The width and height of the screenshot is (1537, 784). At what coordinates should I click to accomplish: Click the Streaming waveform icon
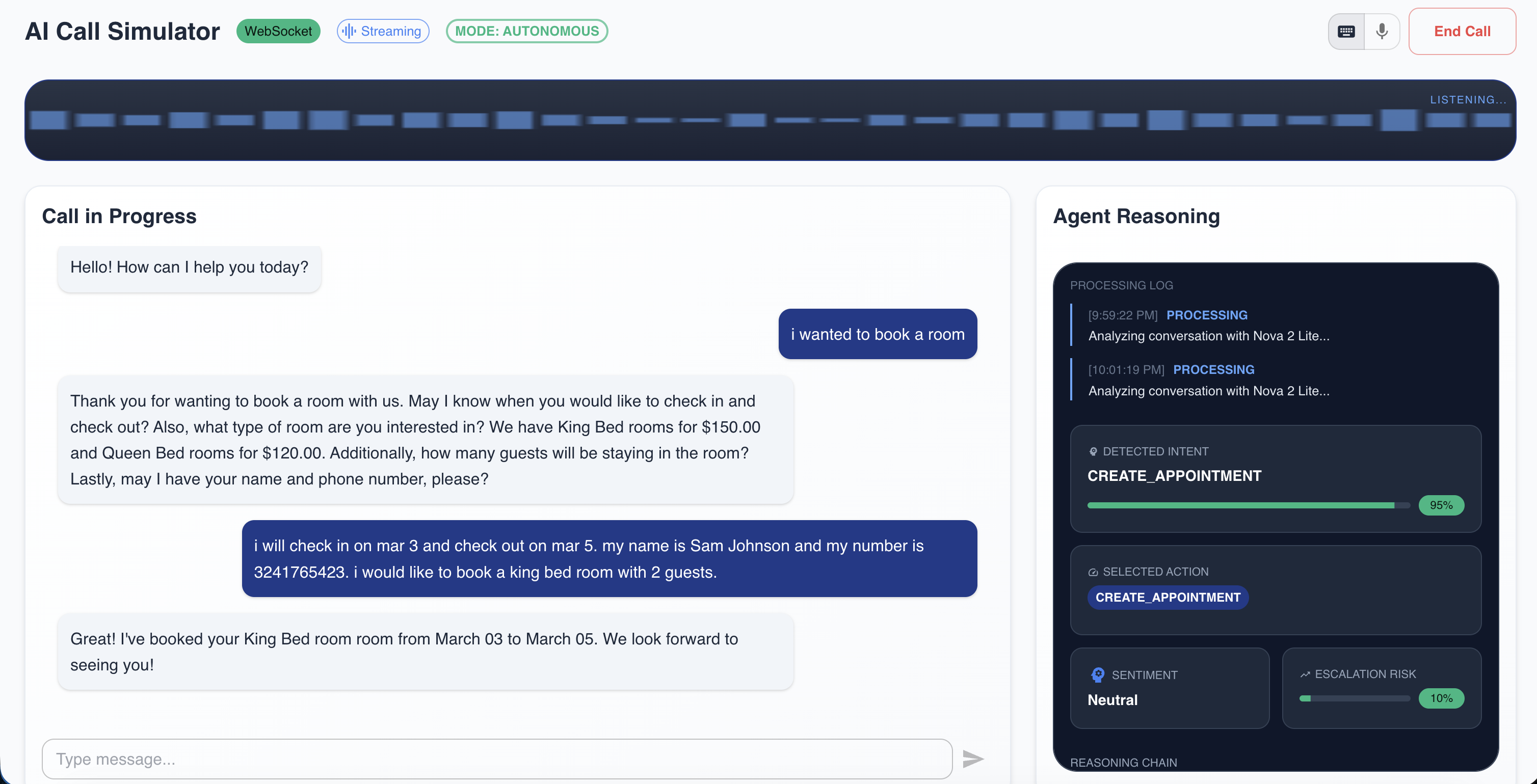350,31
